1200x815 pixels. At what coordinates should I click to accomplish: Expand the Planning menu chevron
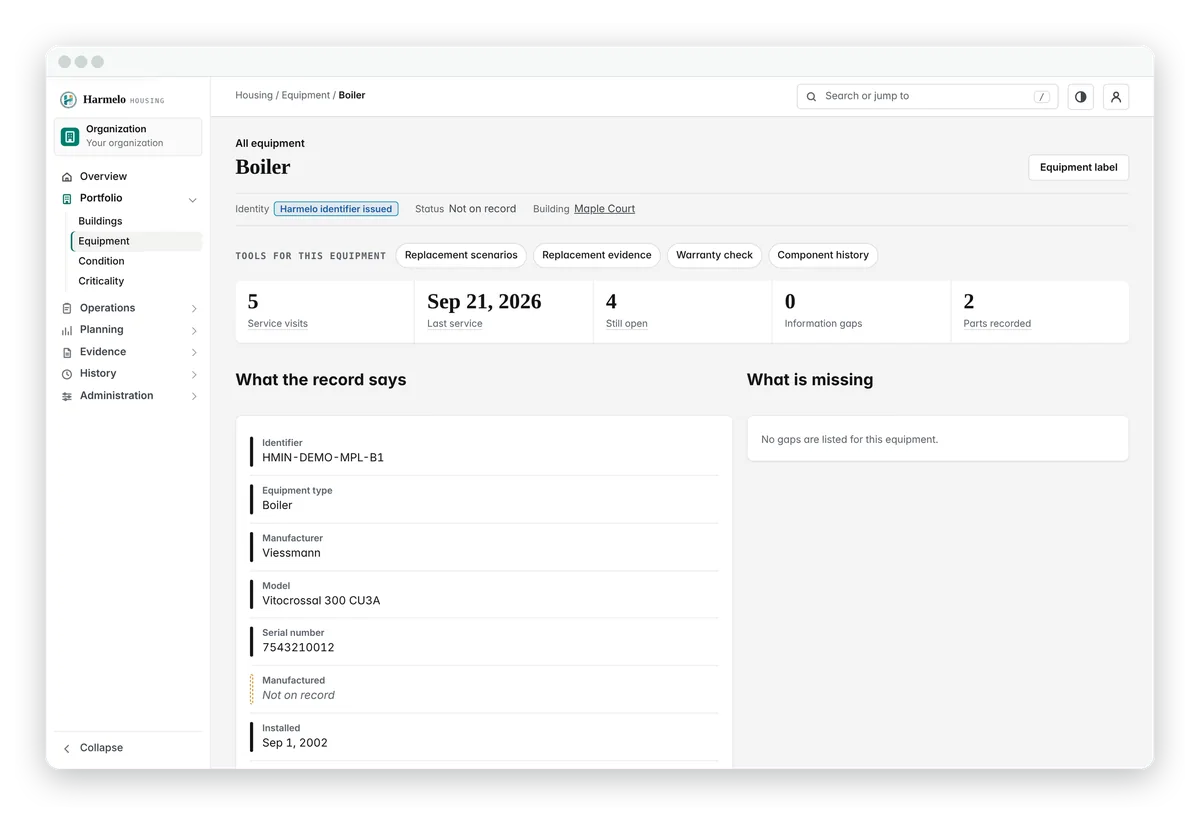(x=194, y=331)
